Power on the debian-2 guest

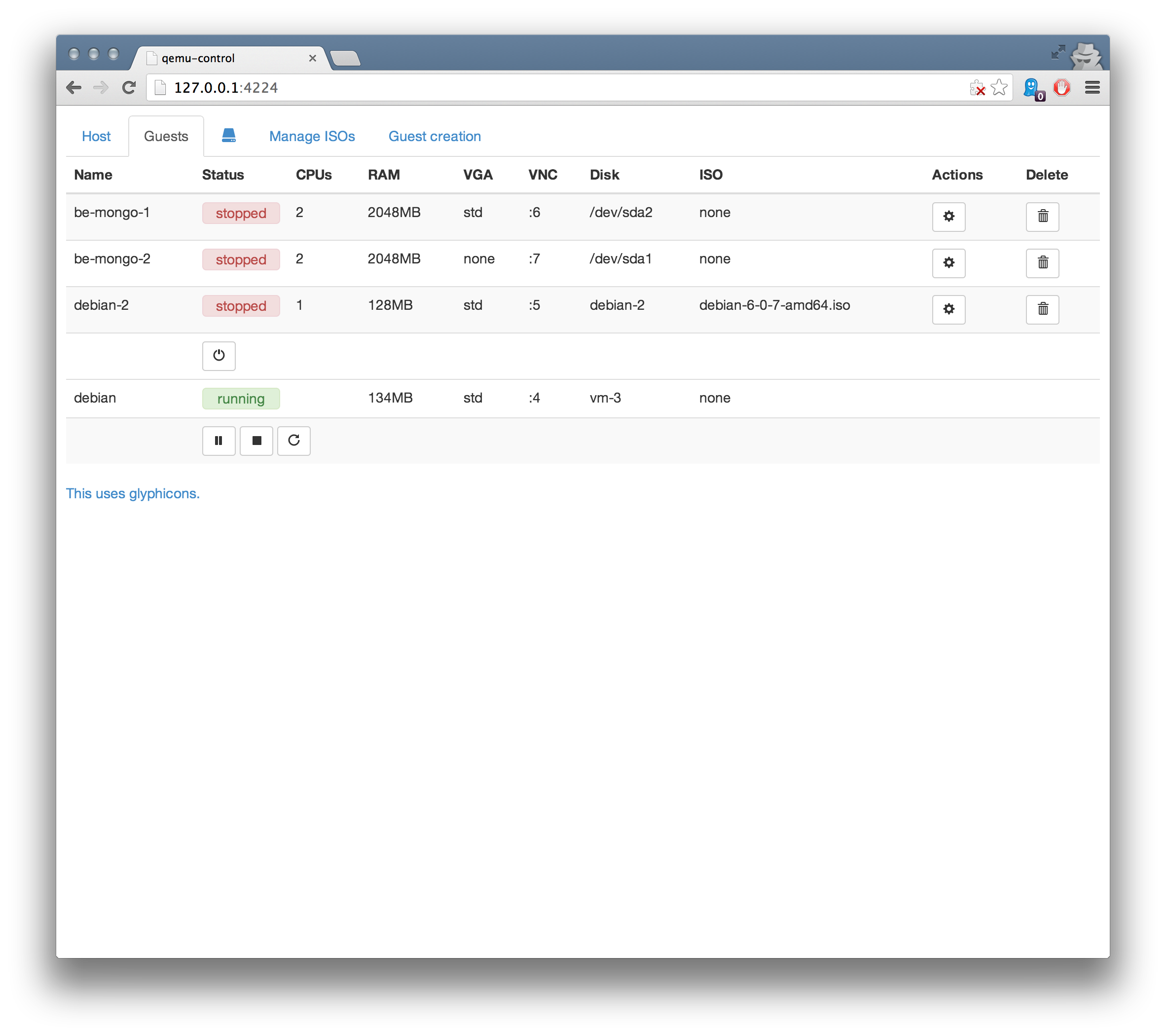click(219, 356)
